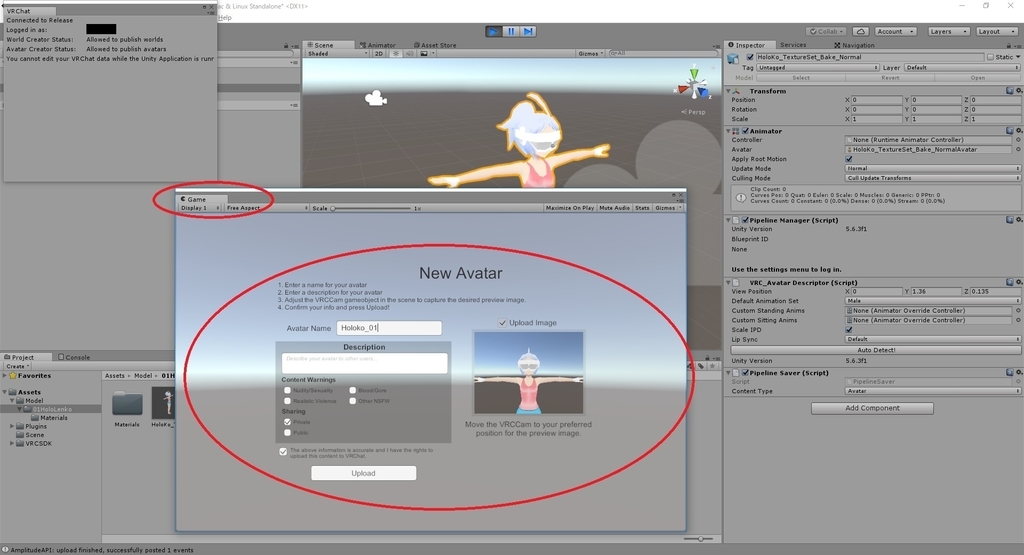The width and height of the screenshot is (1024, 555).
Task: Toggle Private sharing checkbox
Action: pos(287,422)
